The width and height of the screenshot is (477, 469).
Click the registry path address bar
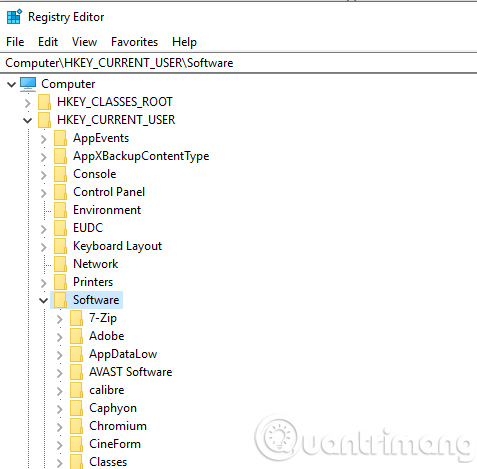point(238,63)
